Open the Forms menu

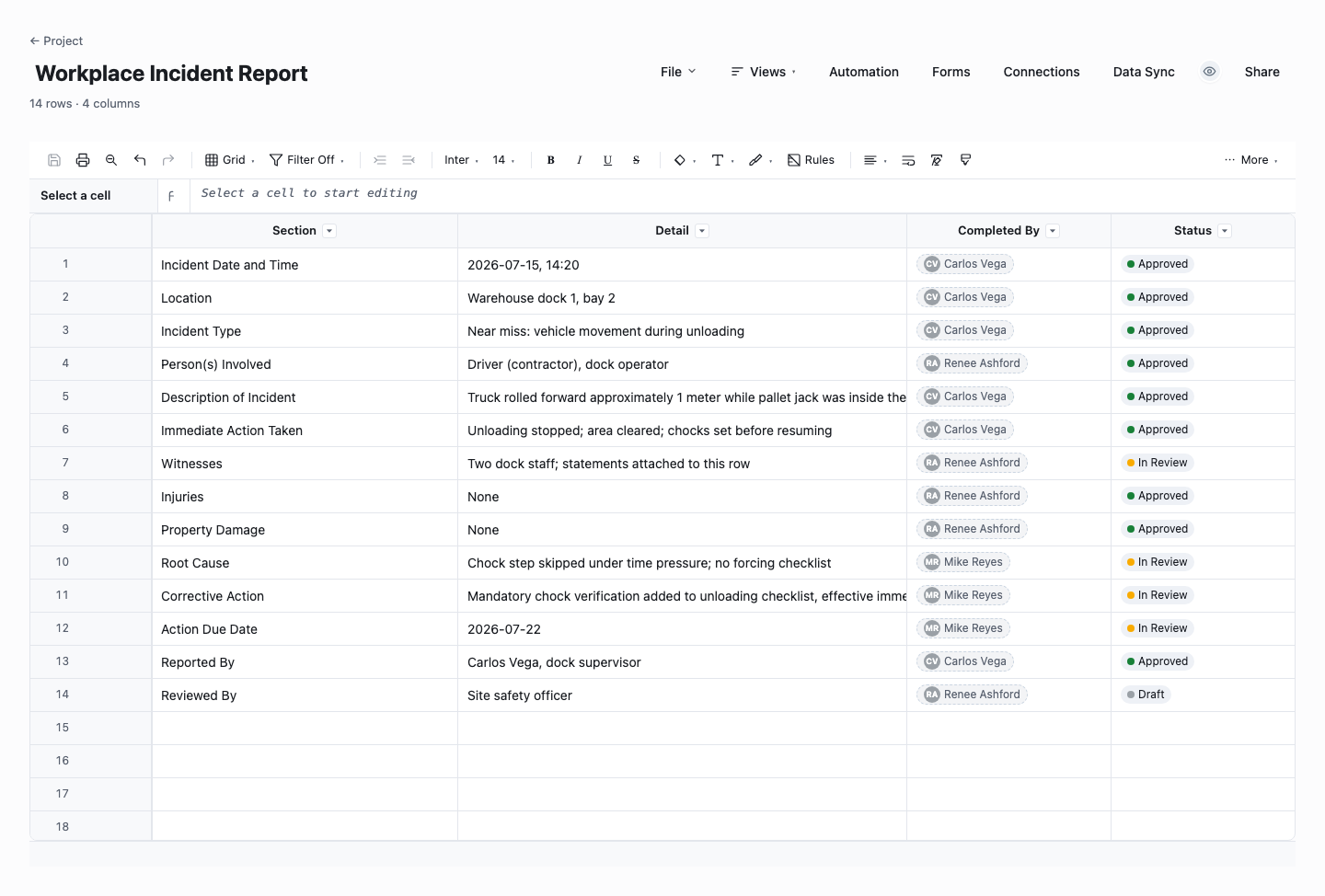pyautogui.click(x=951, y=72)
